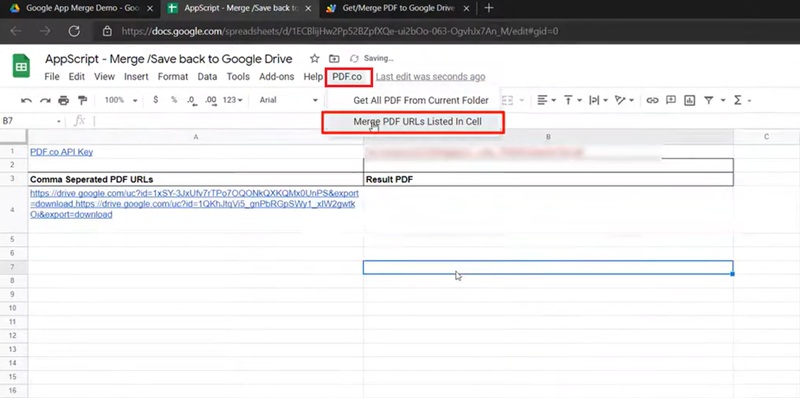Viewport: 800px width, 398px height.
Task: Click the select-all corner box
Action: coord(13,137)
